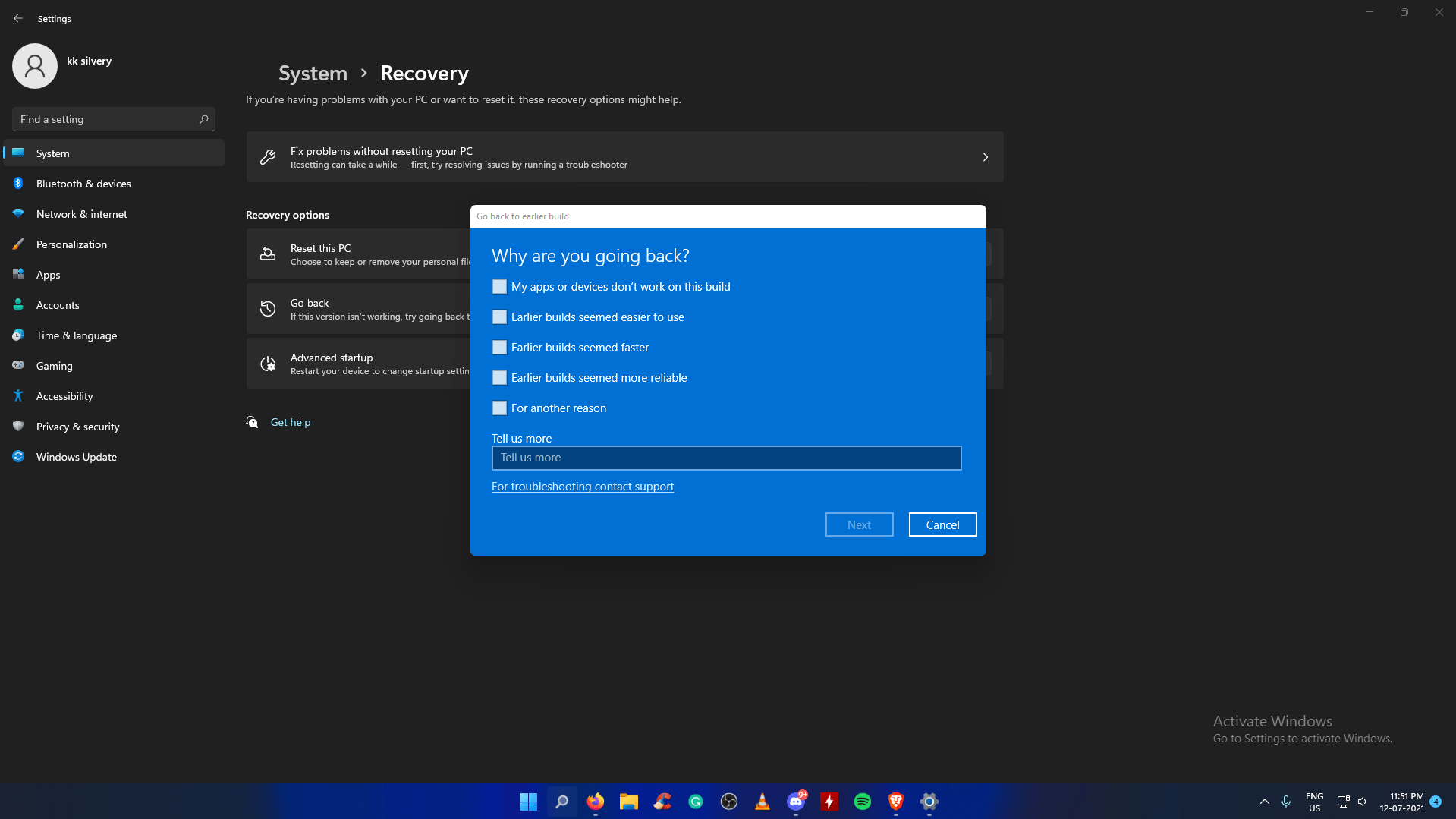Expand 'Fix problems without resetting your PC'
Viewport: 1456px width, 819px height.
coord(985,157)
